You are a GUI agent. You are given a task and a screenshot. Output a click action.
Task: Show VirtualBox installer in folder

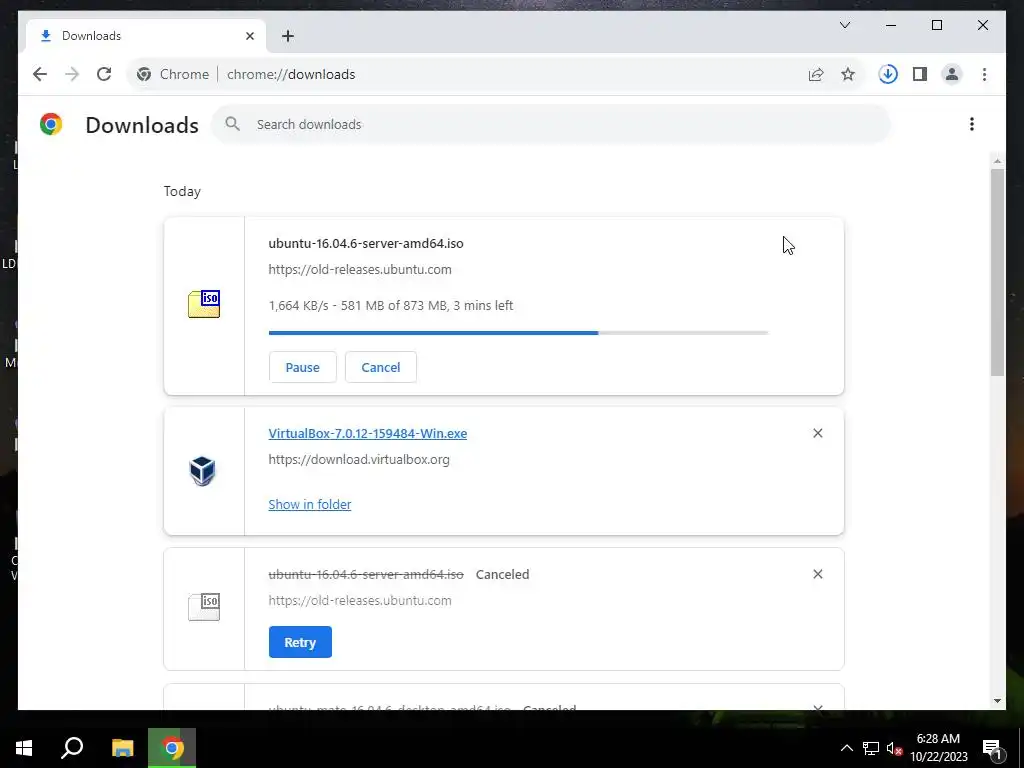click(x=310, y=504)
